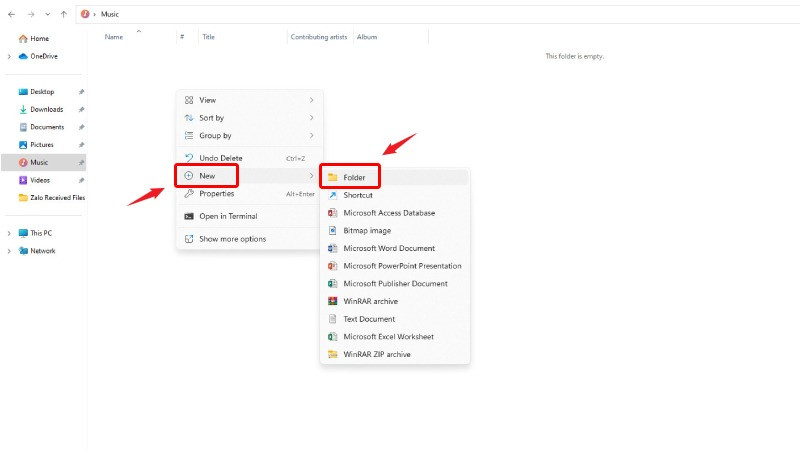
Task: Open Videos in the sidebar
Action: click(40, 180)
